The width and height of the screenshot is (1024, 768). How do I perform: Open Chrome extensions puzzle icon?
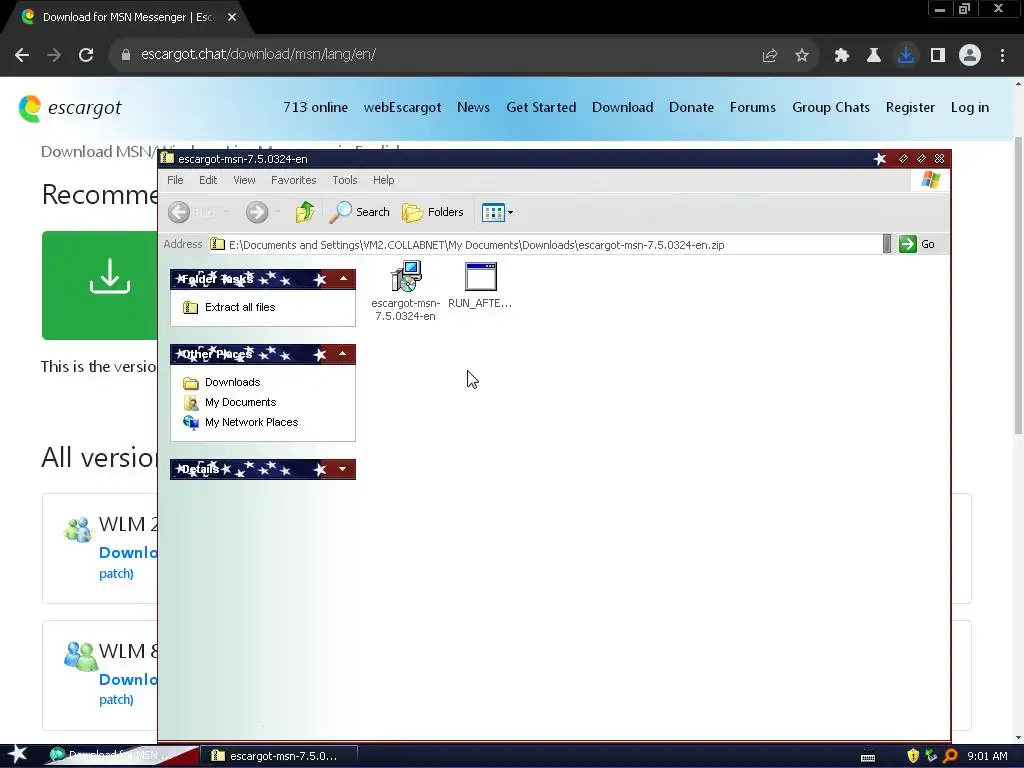[x=841, y=56]
